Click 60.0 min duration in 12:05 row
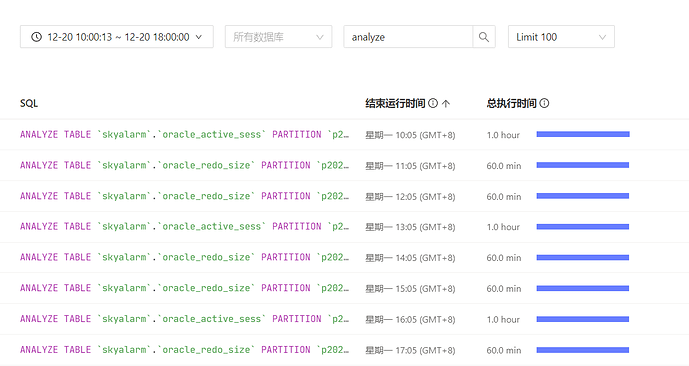This screenshot has height=366, width=689. 504,196
